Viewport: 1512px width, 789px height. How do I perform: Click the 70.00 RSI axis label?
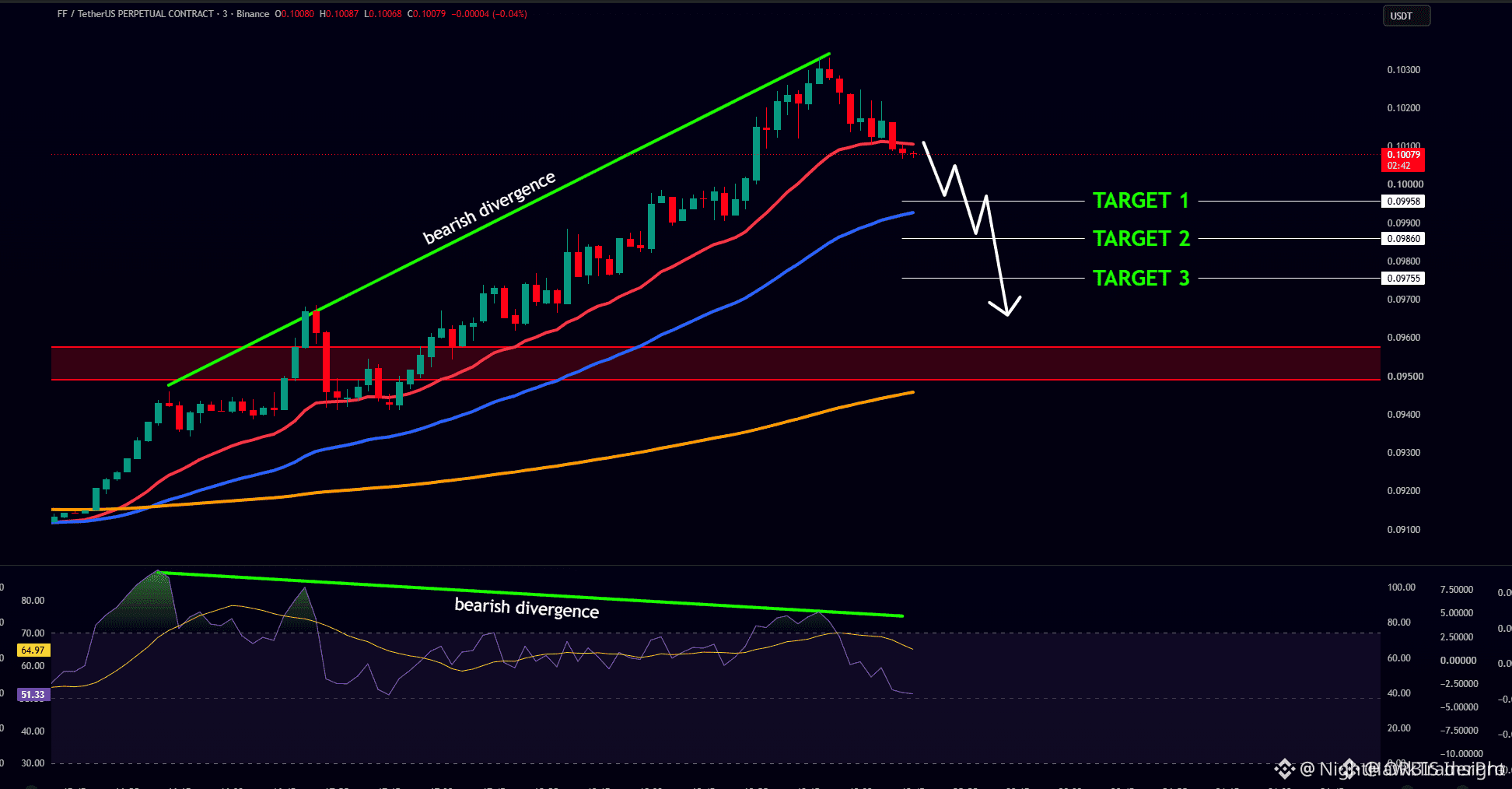(x=33, y=633)
